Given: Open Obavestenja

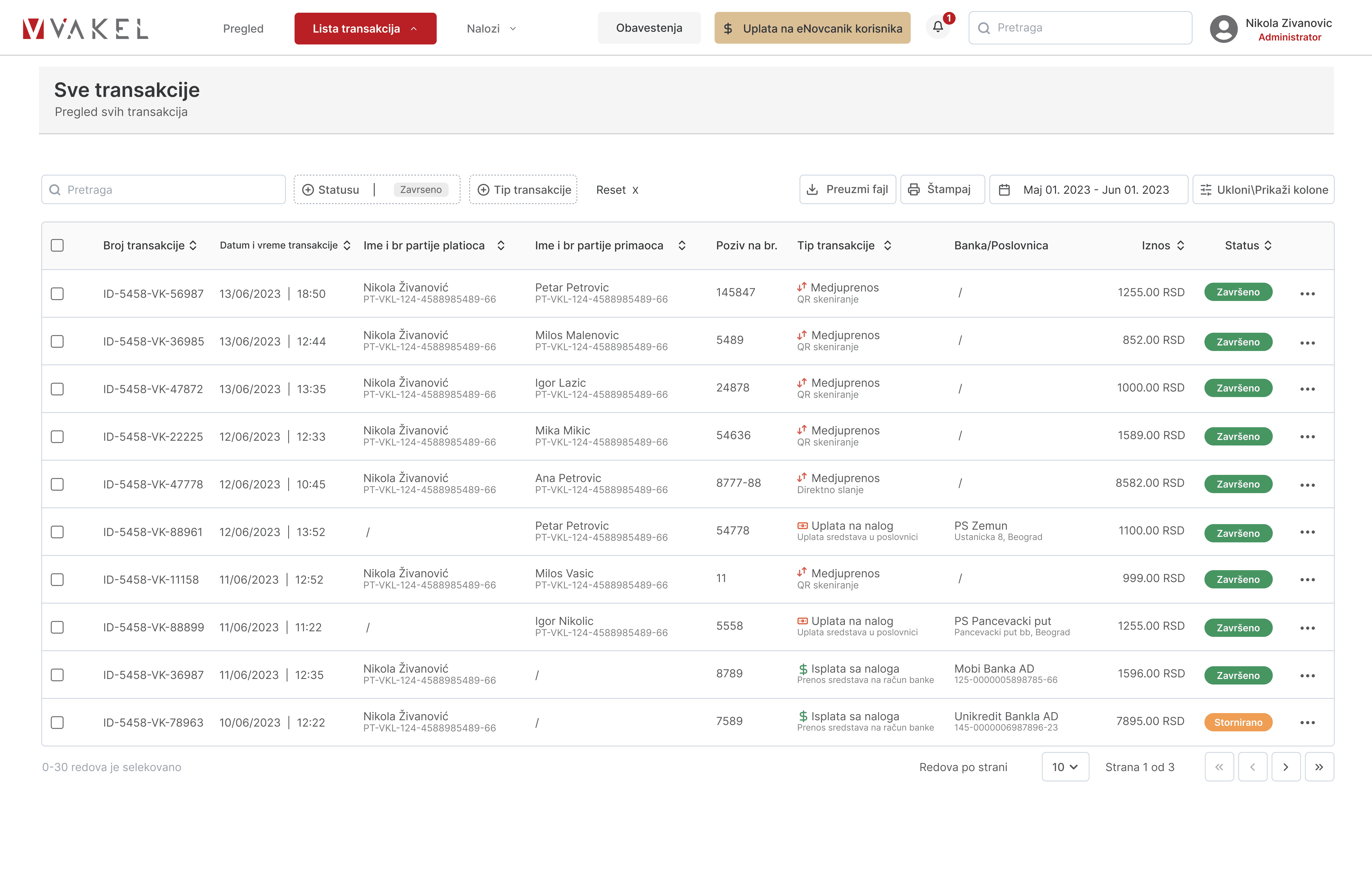Looking at the screenshot, I should (x=649, y=28).
